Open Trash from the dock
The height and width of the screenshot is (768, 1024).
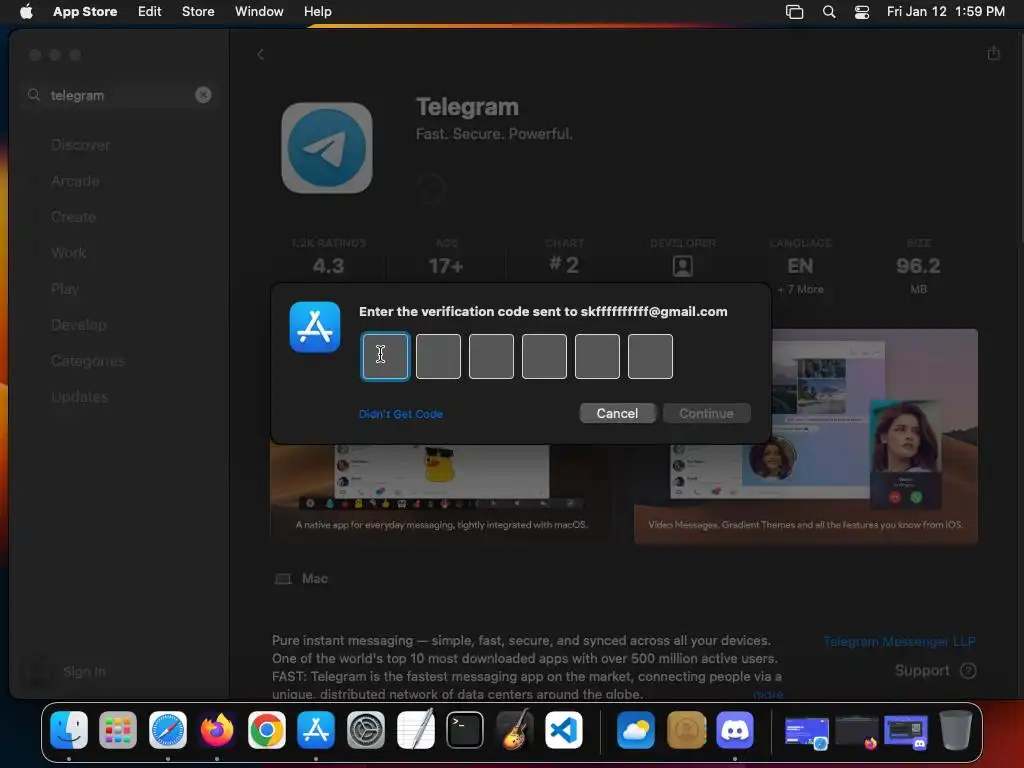point(956,729)
